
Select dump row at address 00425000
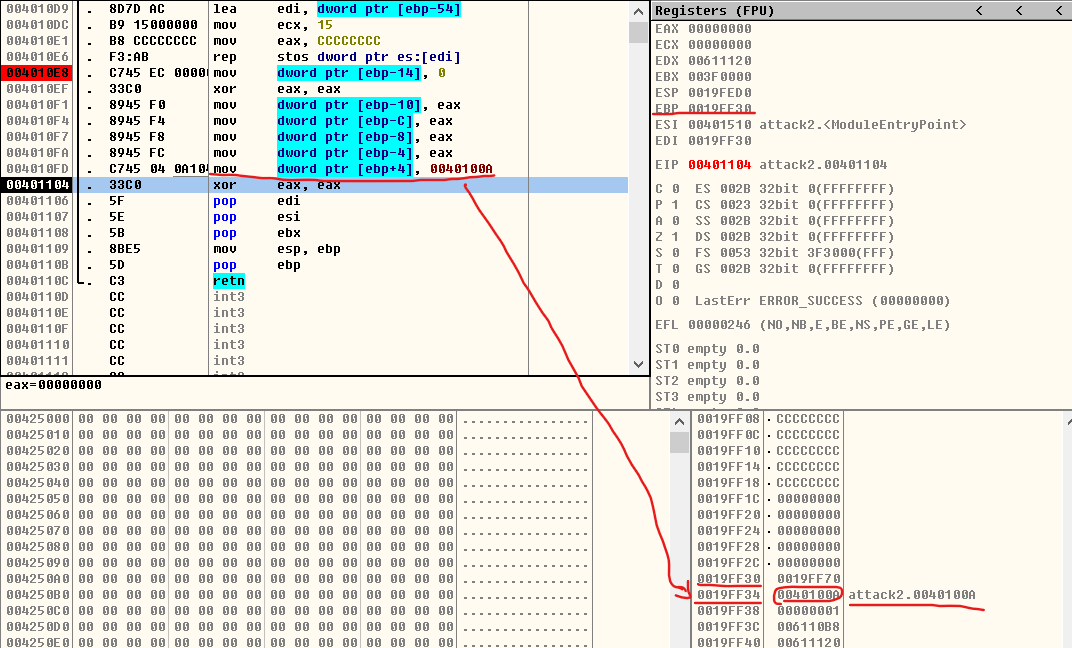point(38,419)
